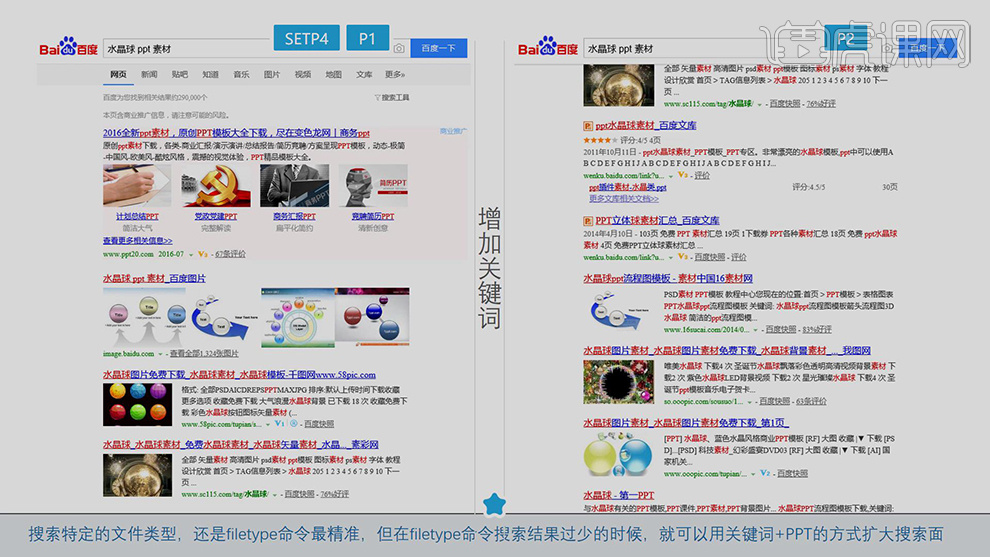Image resolution: width=990 pixels, height=557 pixels.
Task: Click the P document icon before PPT立体球素材汇总
Action: [x=588, y=221]
